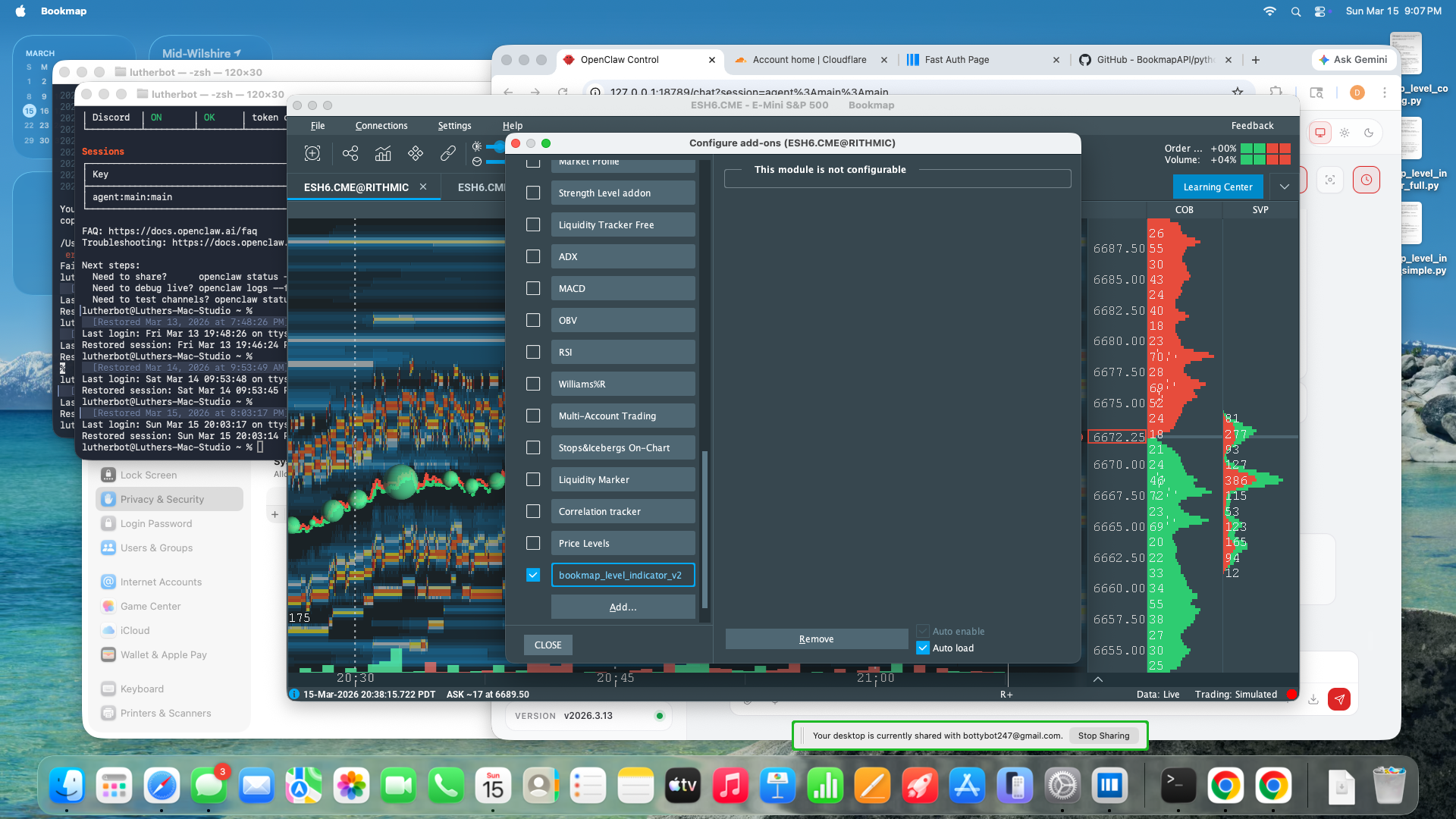
Task: Enable the Liquidity Marker add-on checkbox
Action: coord(533,479)
